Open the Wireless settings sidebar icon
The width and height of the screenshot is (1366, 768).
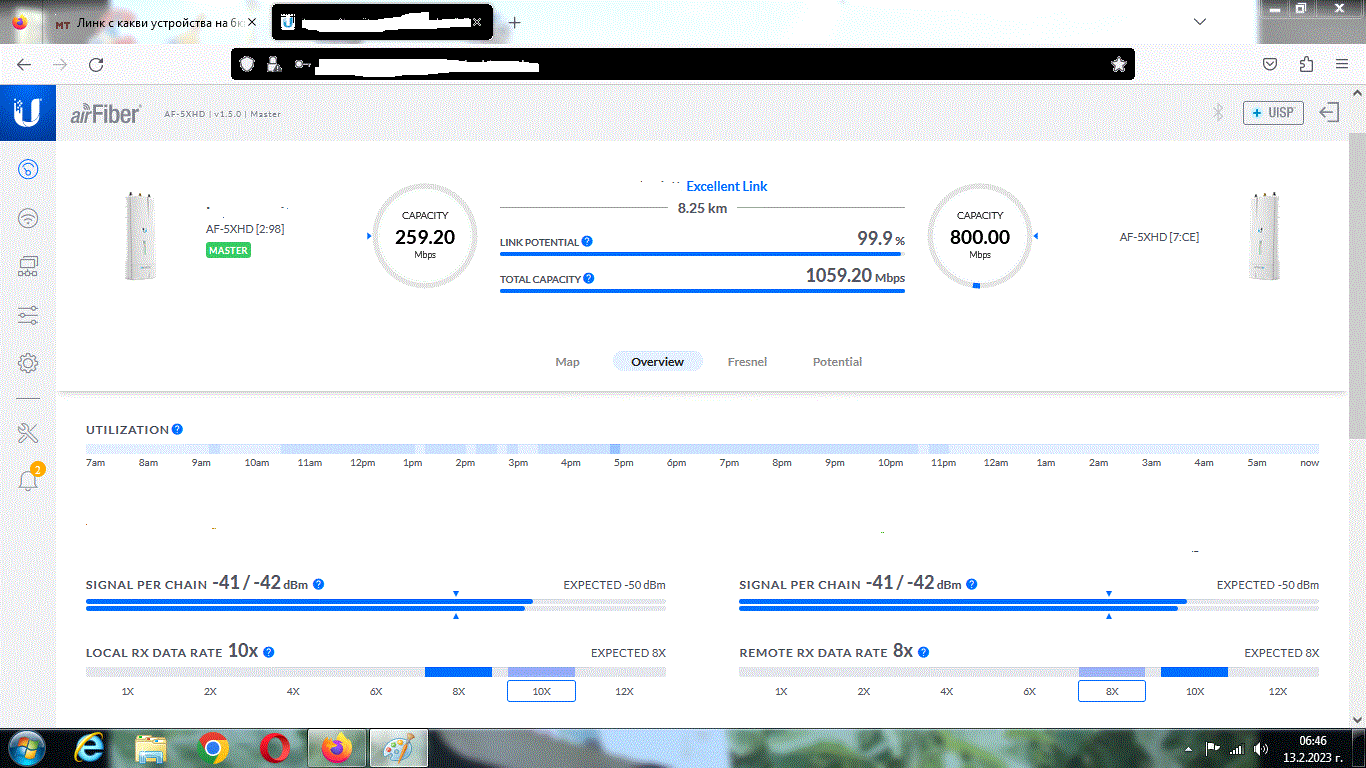tap(28, 218)
